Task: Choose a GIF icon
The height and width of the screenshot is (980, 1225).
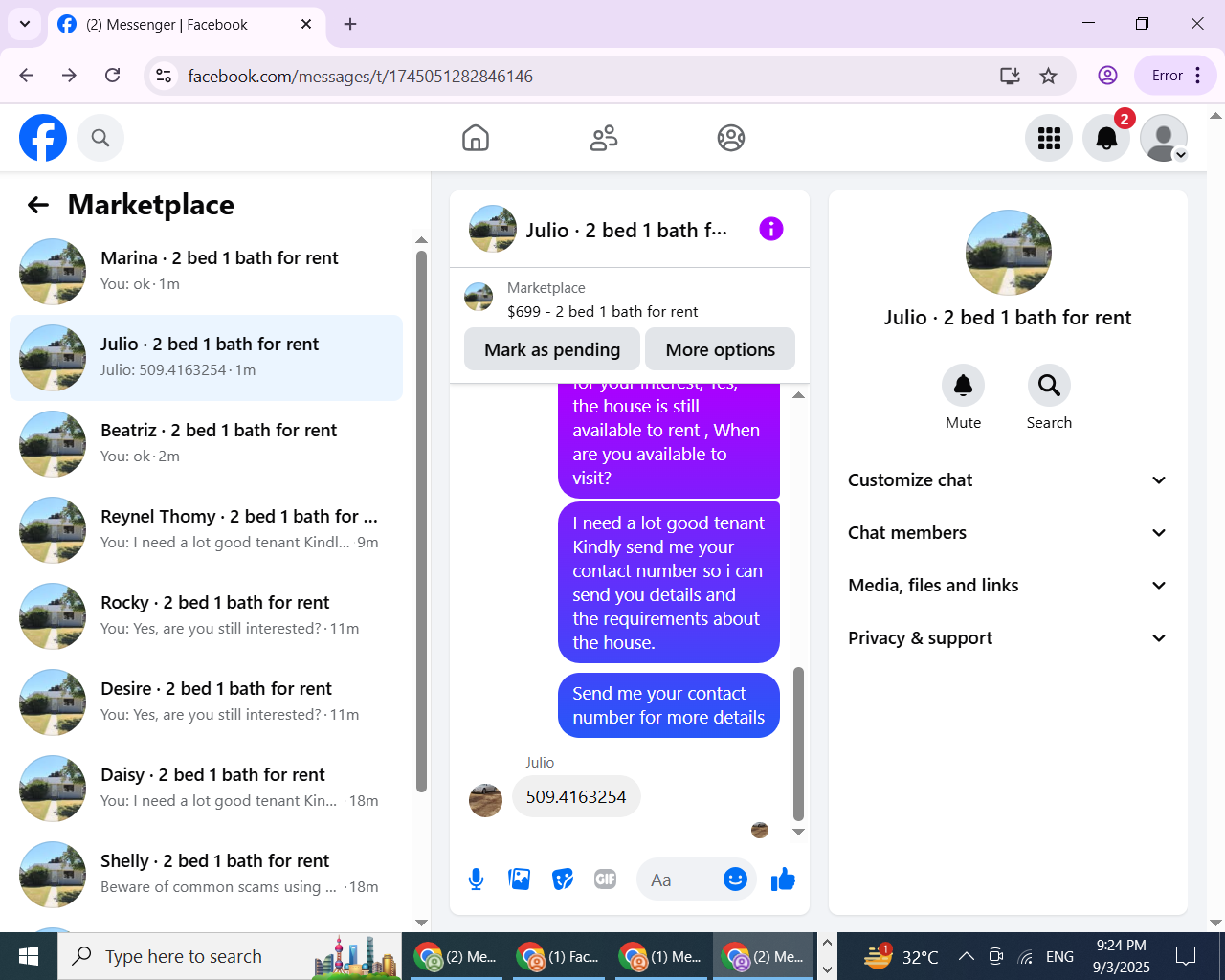Action: (x=606, y=880)
